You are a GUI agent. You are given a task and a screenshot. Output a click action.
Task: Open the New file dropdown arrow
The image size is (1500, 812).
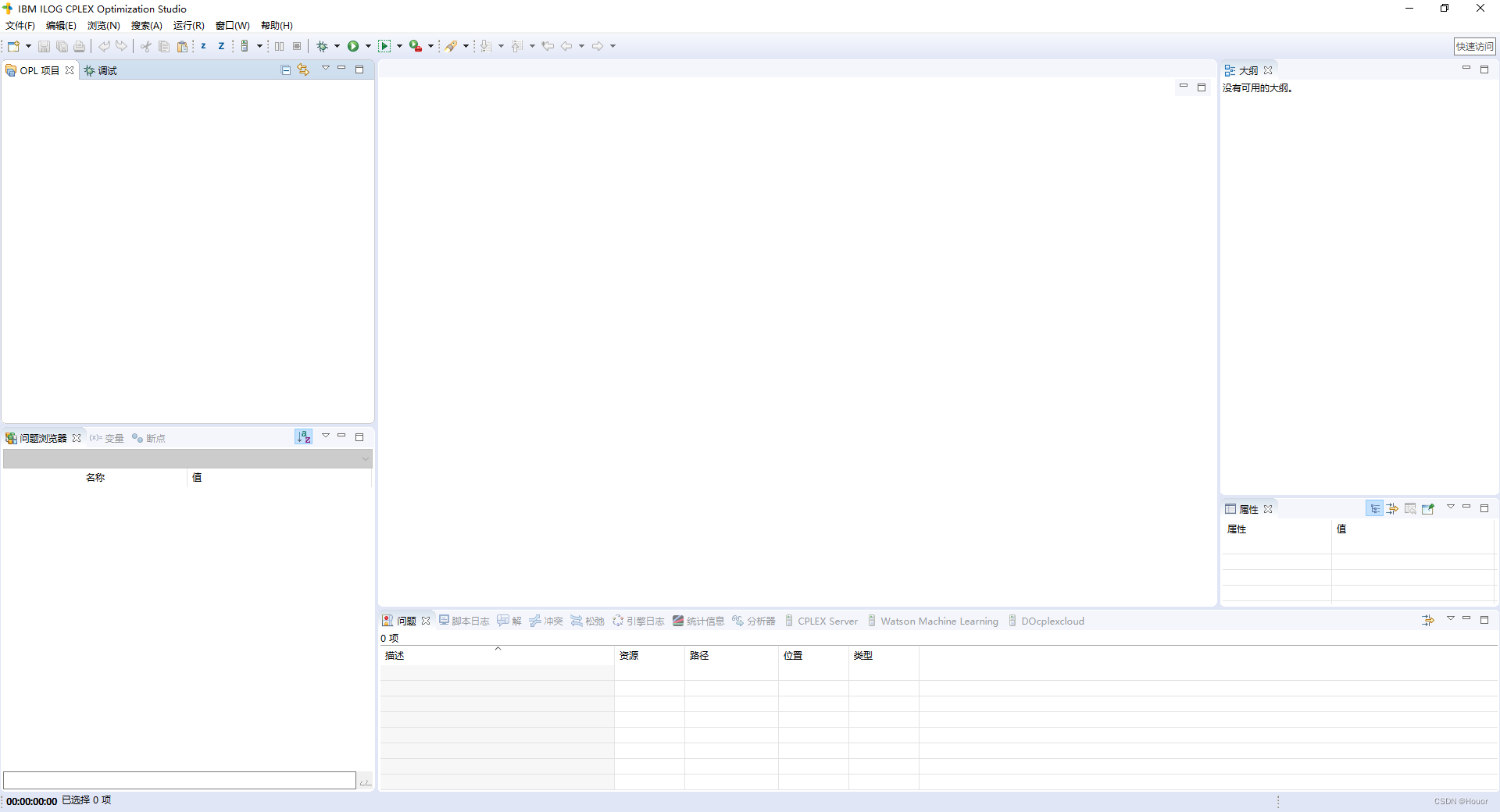[28, 46]
